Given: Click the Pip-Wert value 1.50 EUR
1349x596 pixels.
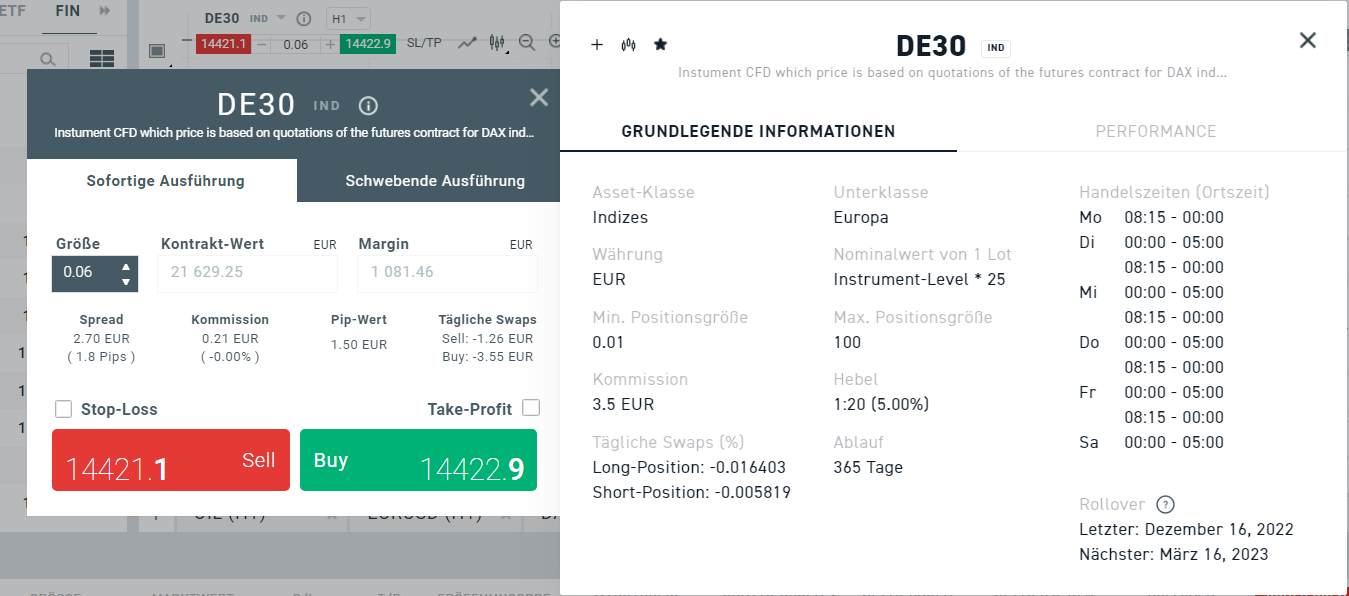Looking at the screenshot, I should pyautogui.click(x=359, y=345).
